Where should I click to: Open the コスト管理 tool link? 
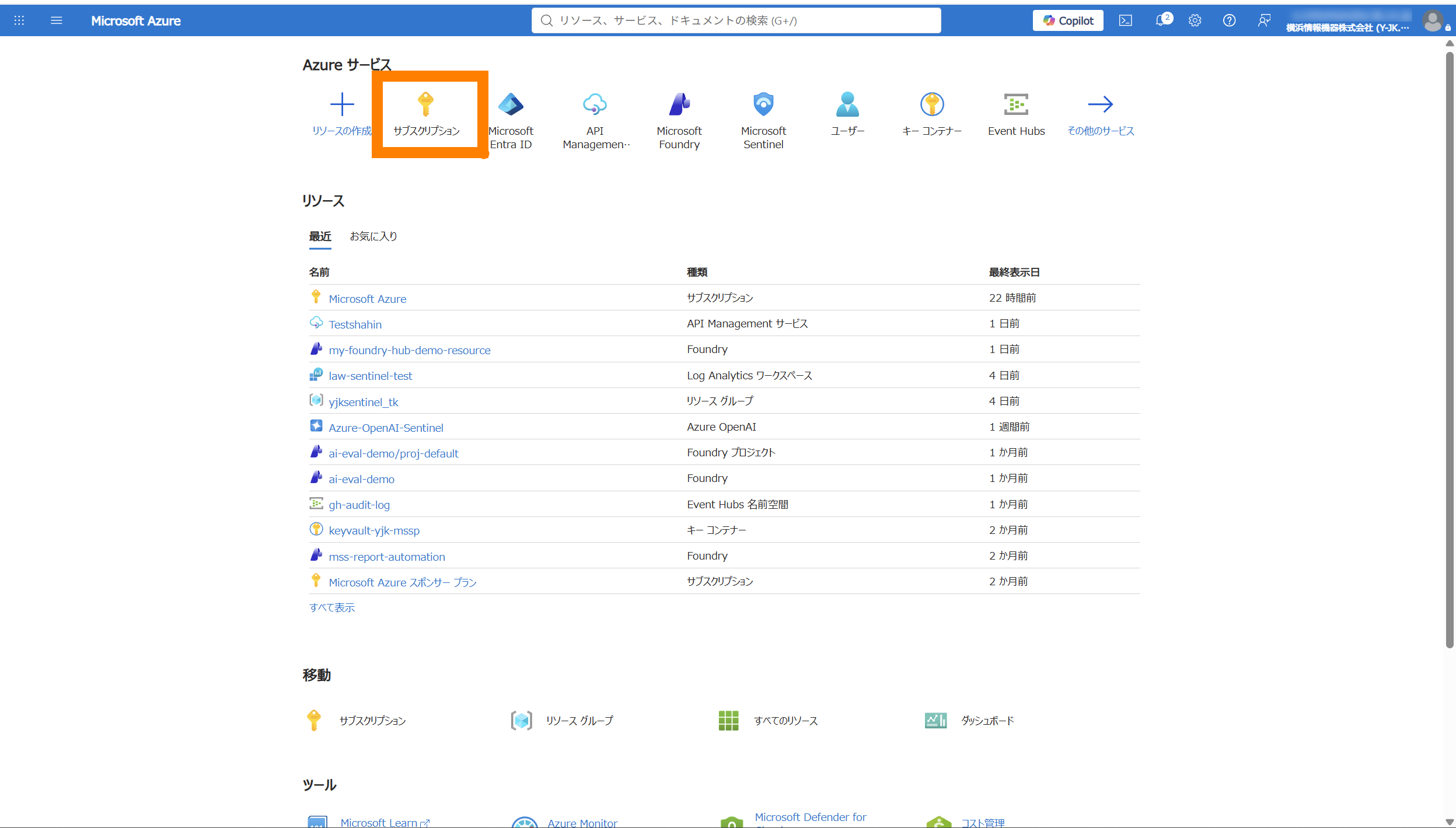pyautogui.click(x=983, y=822)
